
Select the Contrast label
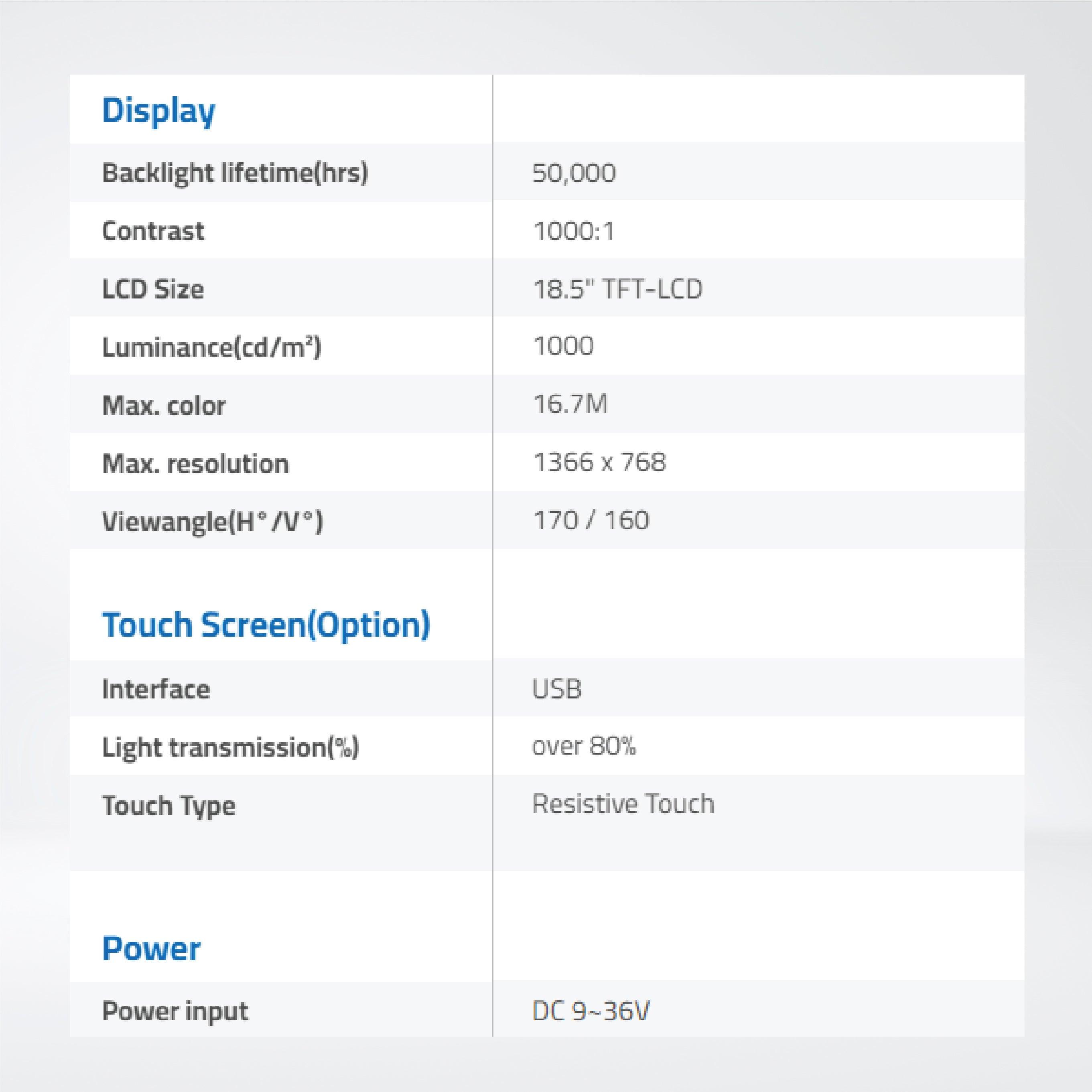[152, 231]
